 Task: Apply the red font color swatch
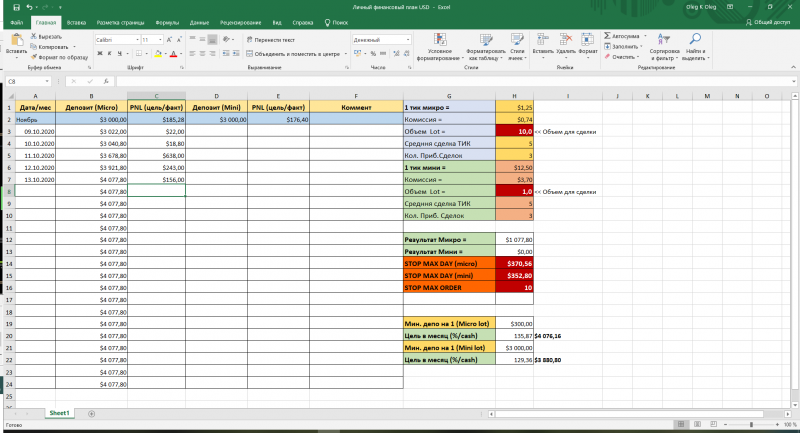tap(173, 54)
